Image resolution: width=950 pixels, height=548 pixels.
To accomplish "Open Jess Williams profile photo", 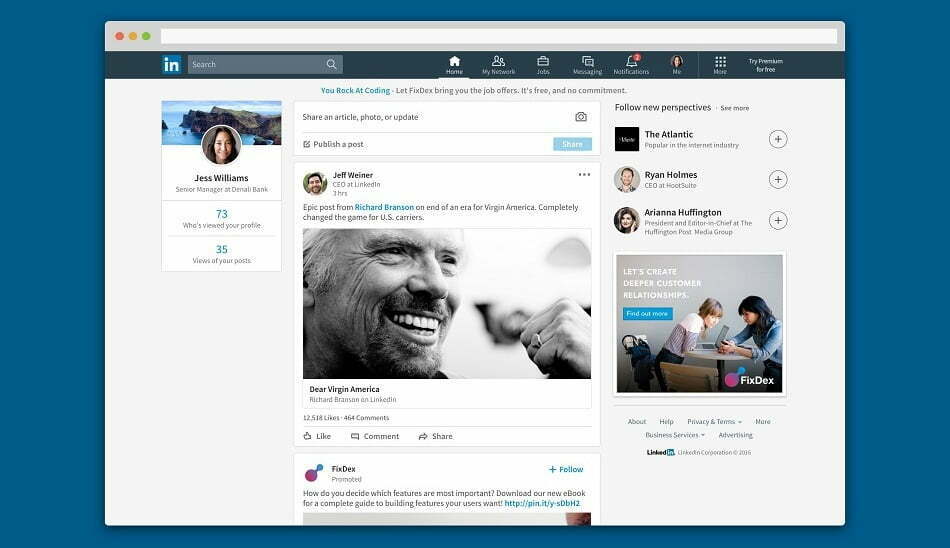I will coord(221,145).
